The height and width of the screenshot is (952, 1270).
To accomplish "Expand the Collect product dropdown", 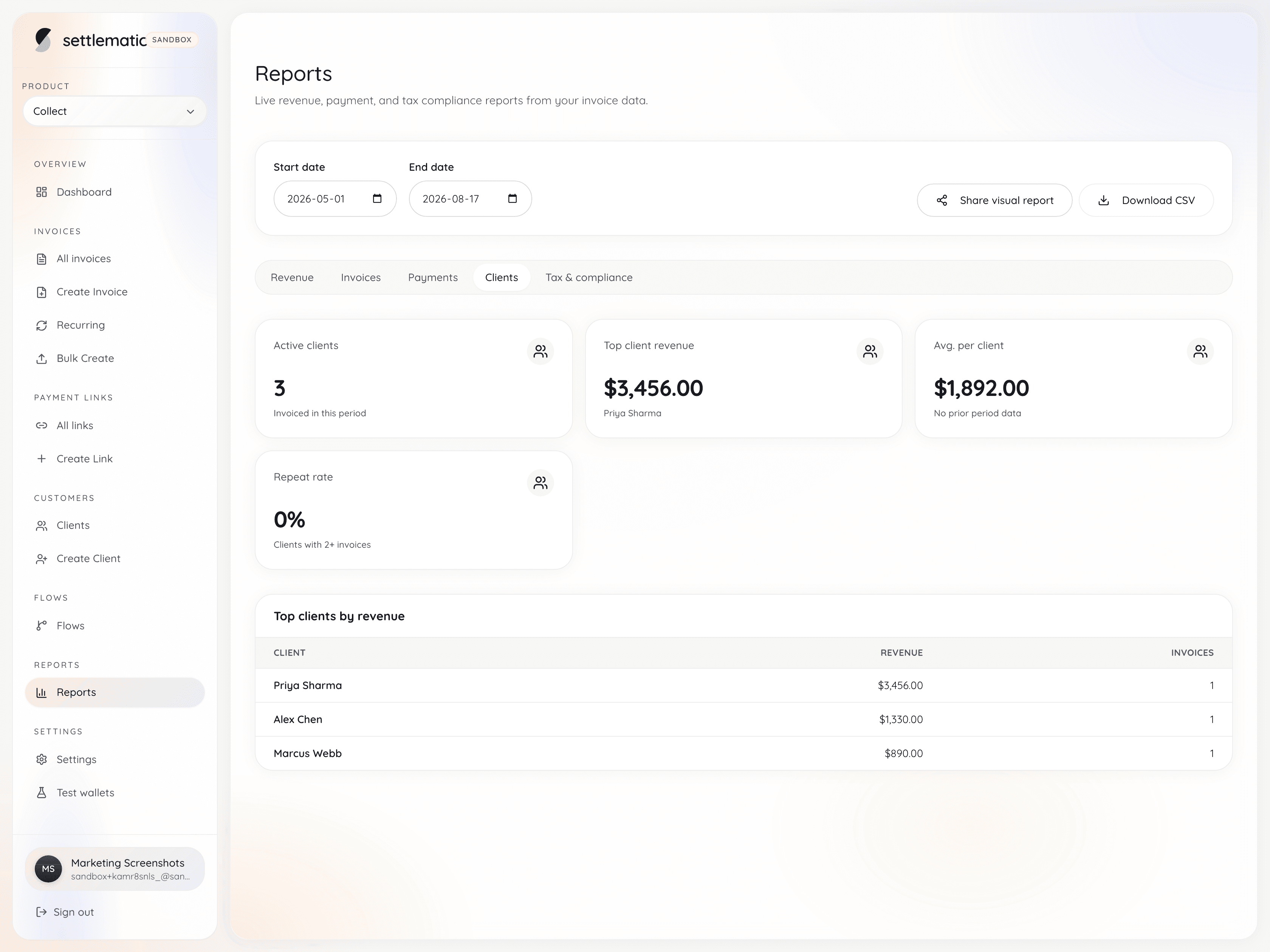I will (115, 111).
